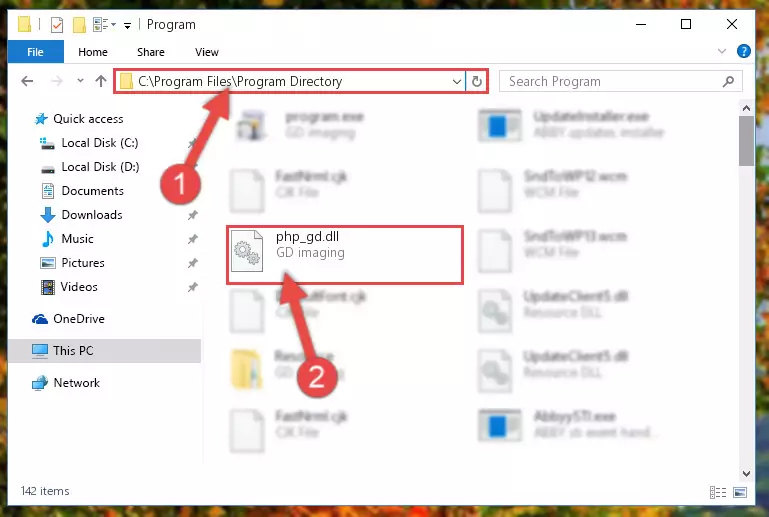
Task: Click the vertical scrollbar down arrow
Action: click(746, 473)
